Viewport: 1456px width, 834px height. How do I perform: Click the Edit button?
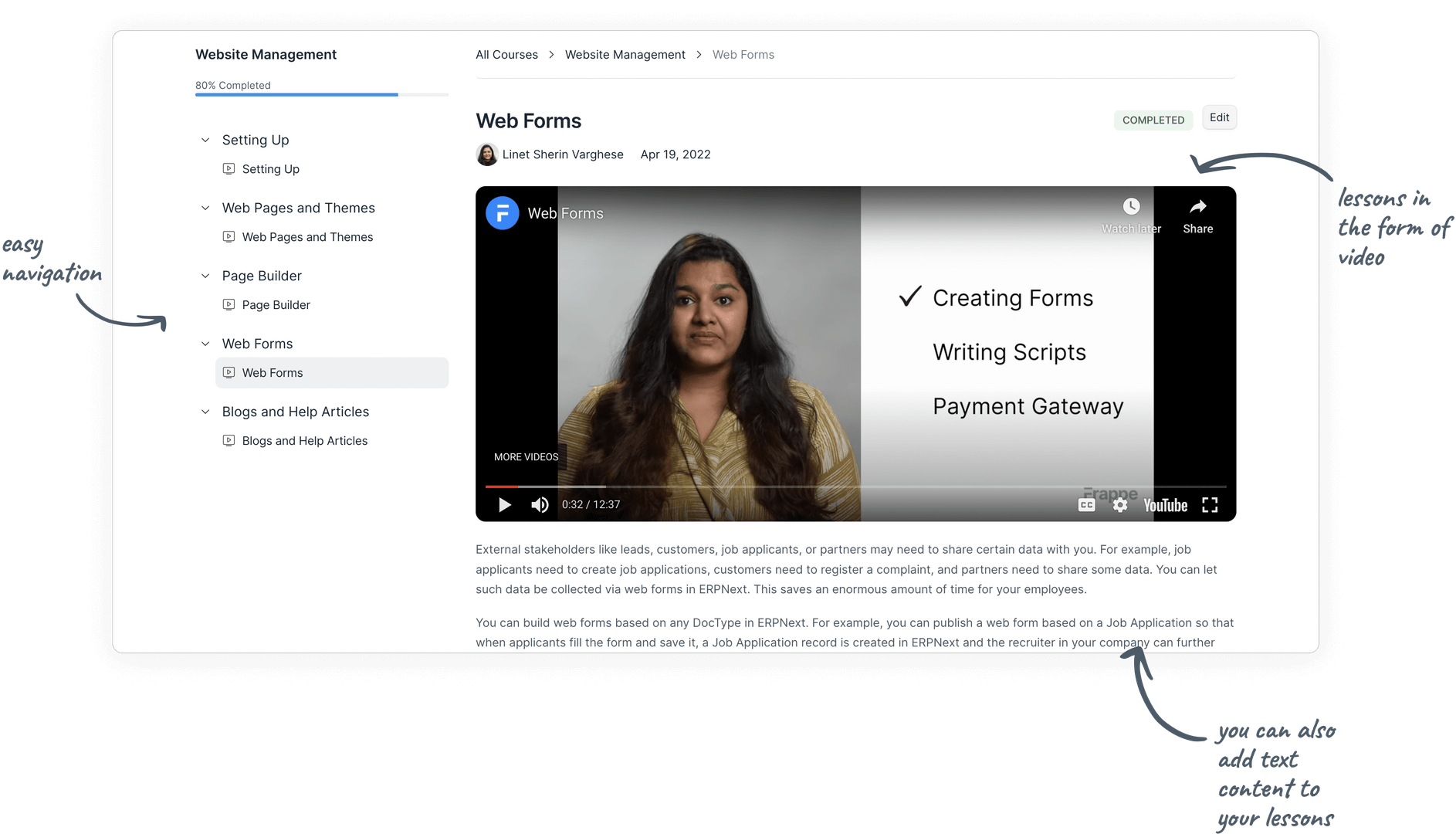click(1219, 117)
